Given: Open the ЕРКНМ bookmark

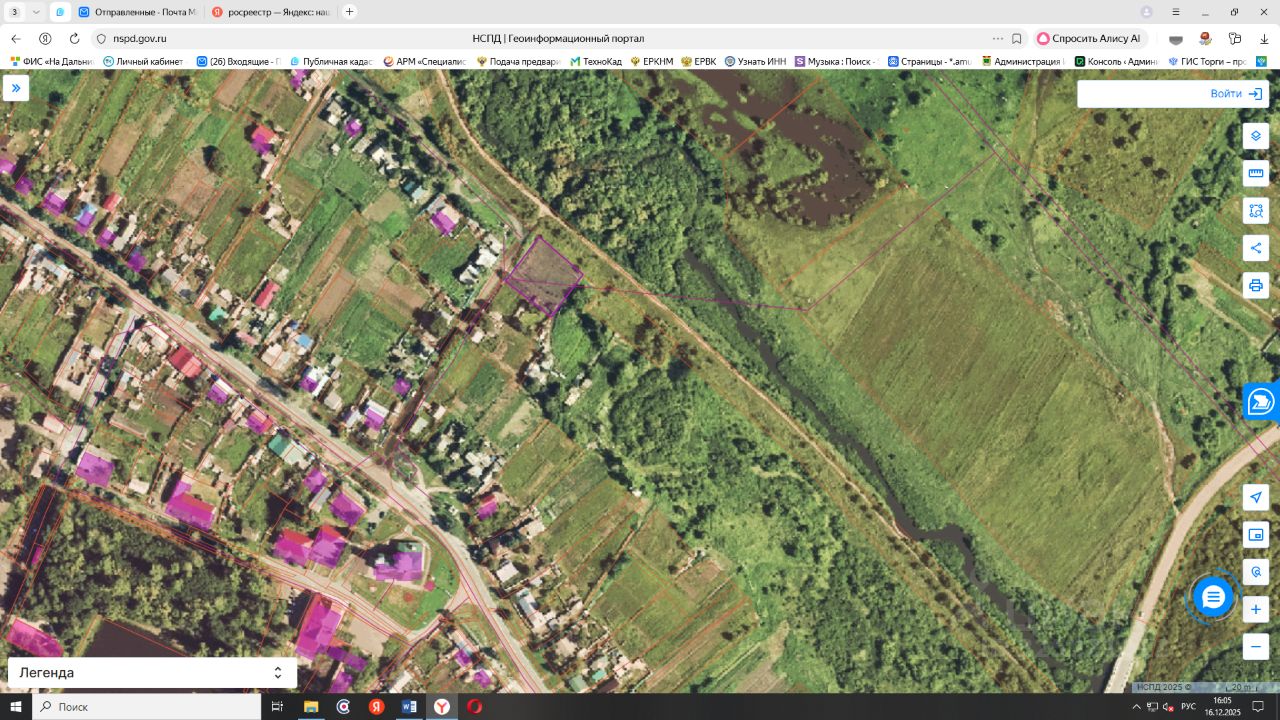Looking at the screenshot, I should pyautogui.click(x=652, y=61).
